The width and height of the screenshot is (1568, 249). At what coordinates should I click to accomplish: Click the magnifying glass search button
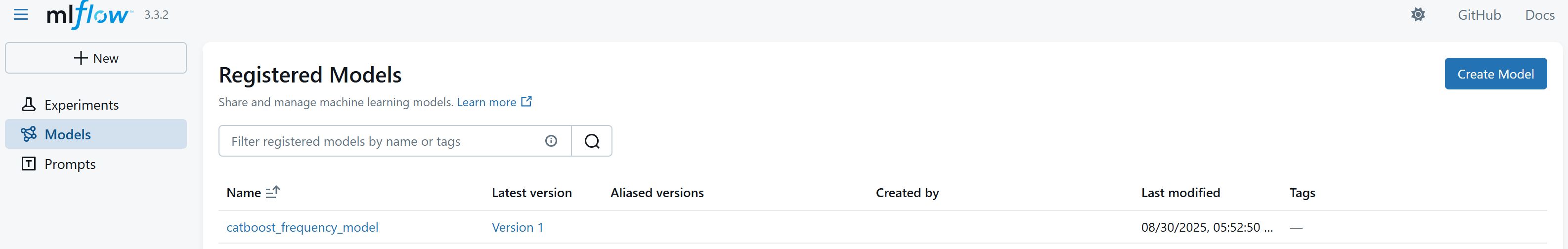(x=592, y=141)
